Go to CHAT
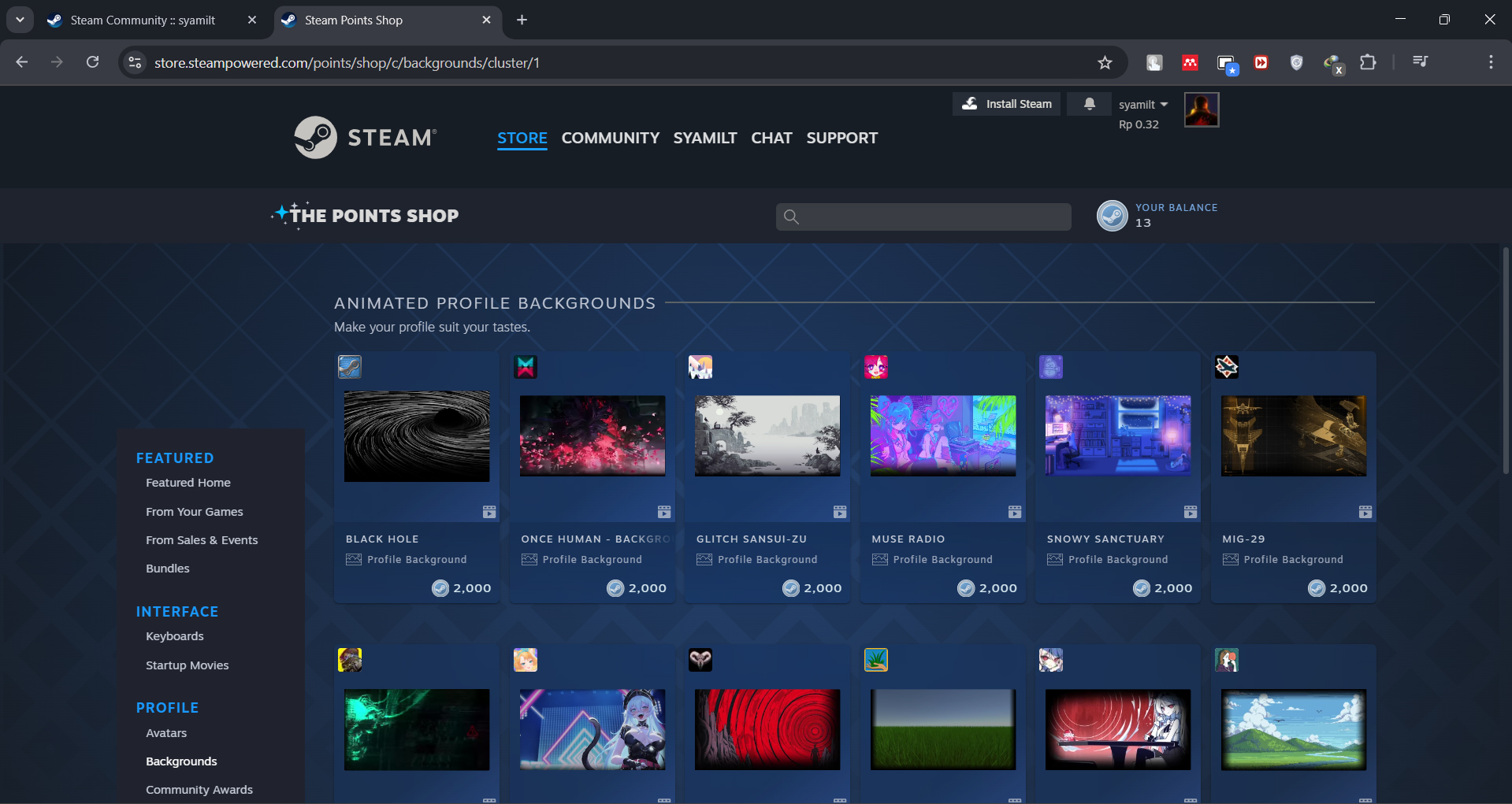The image size is (1512, 804). (772, 138)
